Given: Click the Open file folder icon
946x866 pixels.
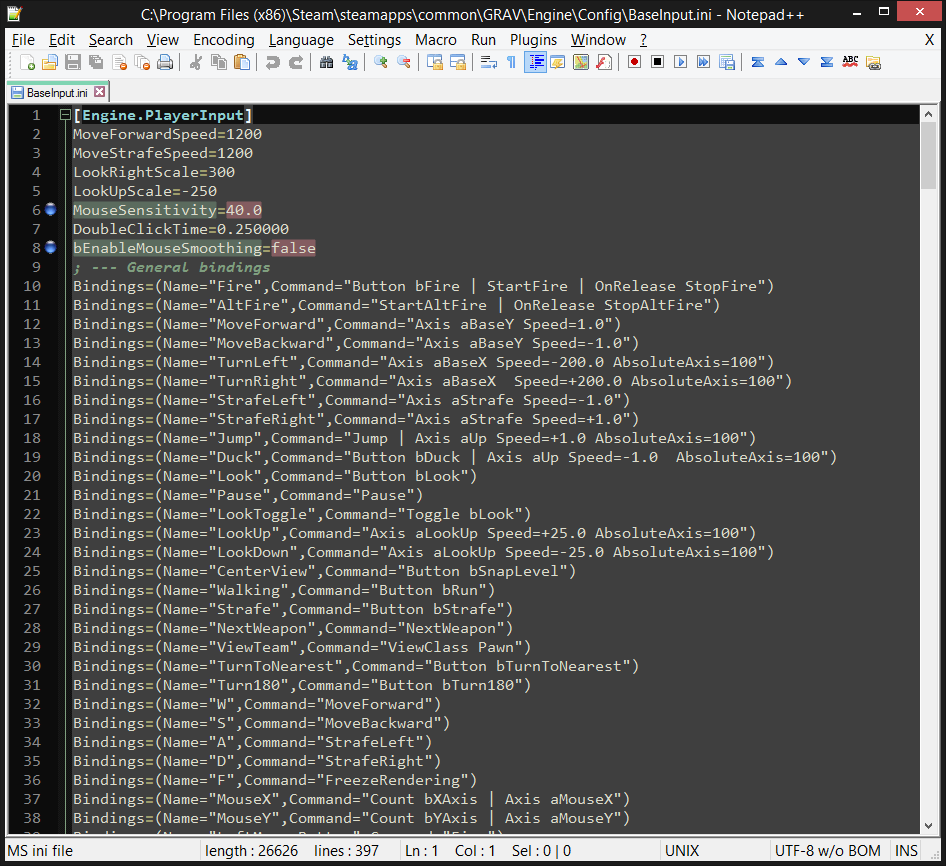Looking at the screenshot, I should point(50,62).
